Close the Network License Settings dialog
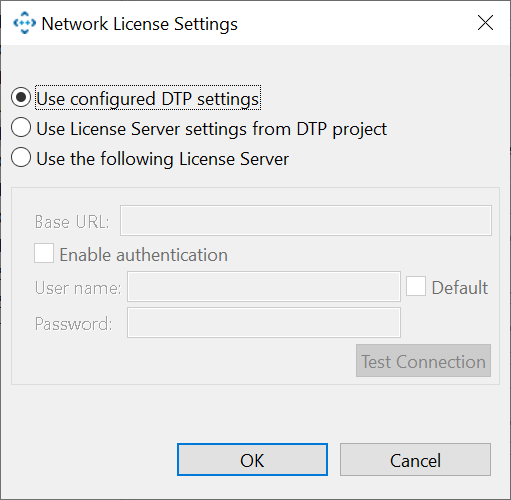 point(485,23)
